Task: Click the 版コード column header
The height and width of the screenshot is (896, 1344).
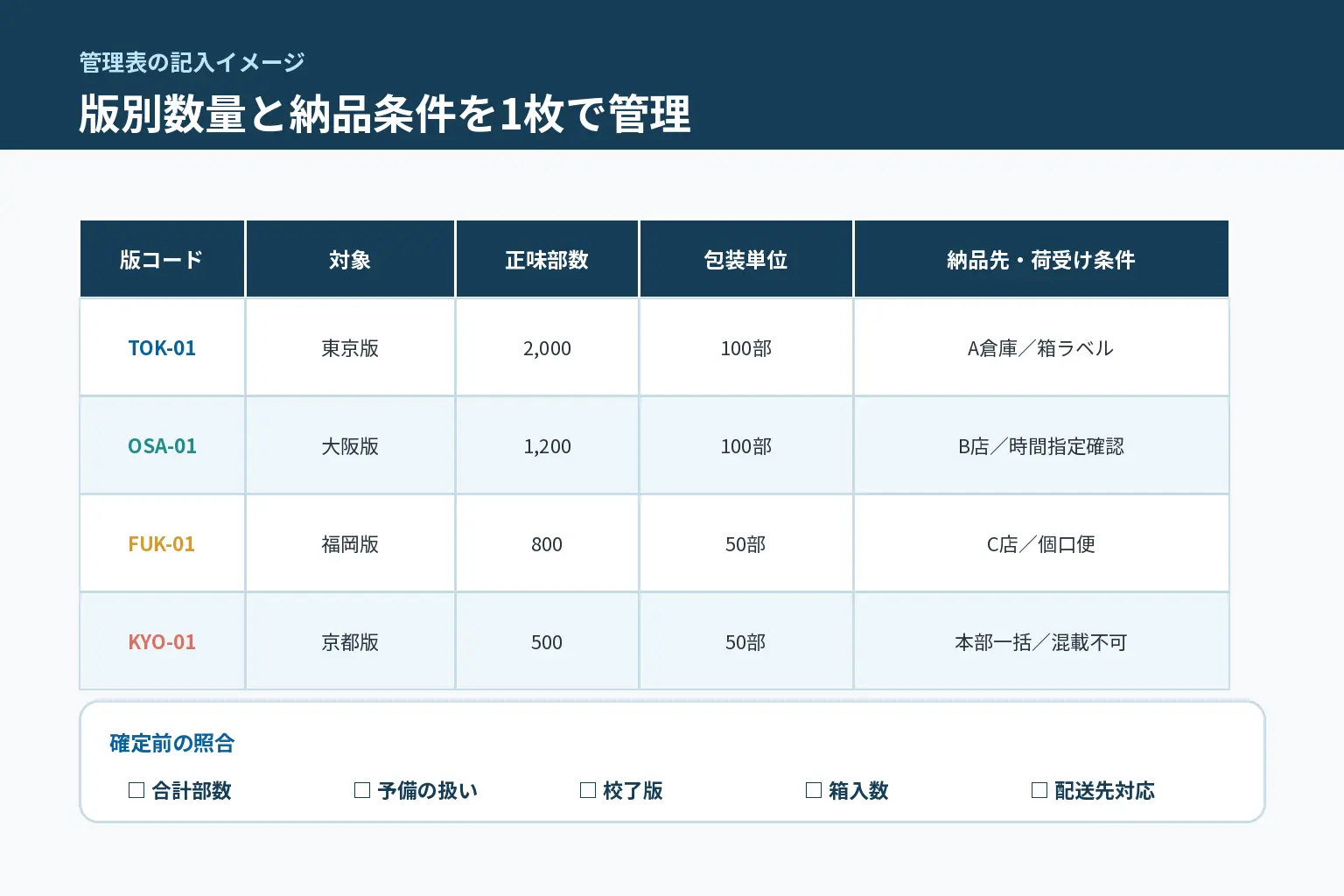Action: [162, 260]
